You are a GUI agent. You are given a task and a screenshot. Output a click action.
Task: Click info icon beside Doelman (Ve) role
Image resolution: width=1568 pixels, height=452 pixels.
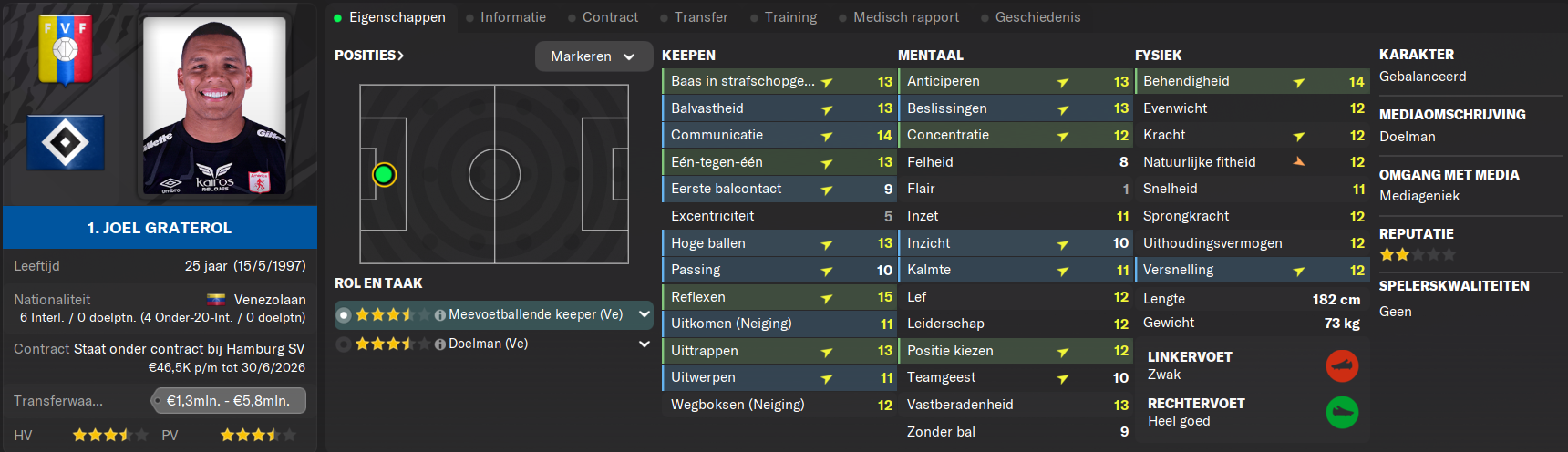[440, 344]
